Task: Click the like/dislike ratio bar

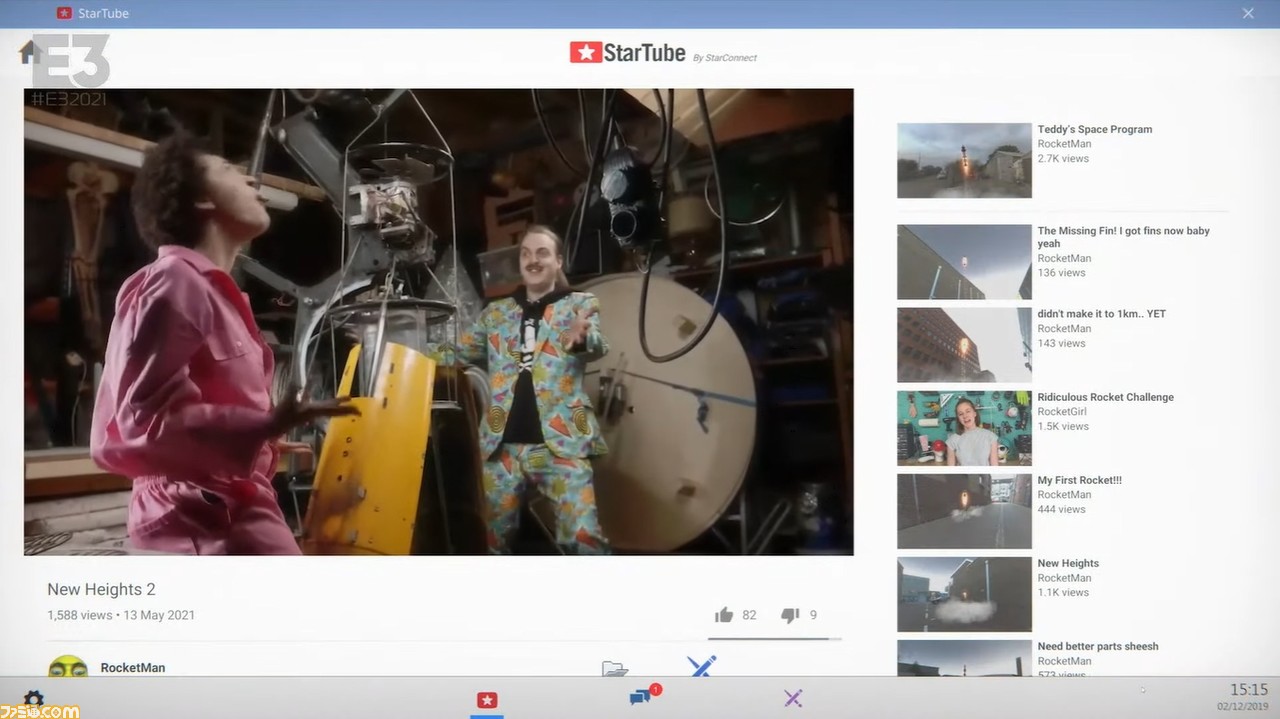Action: (x=774, y=638)
